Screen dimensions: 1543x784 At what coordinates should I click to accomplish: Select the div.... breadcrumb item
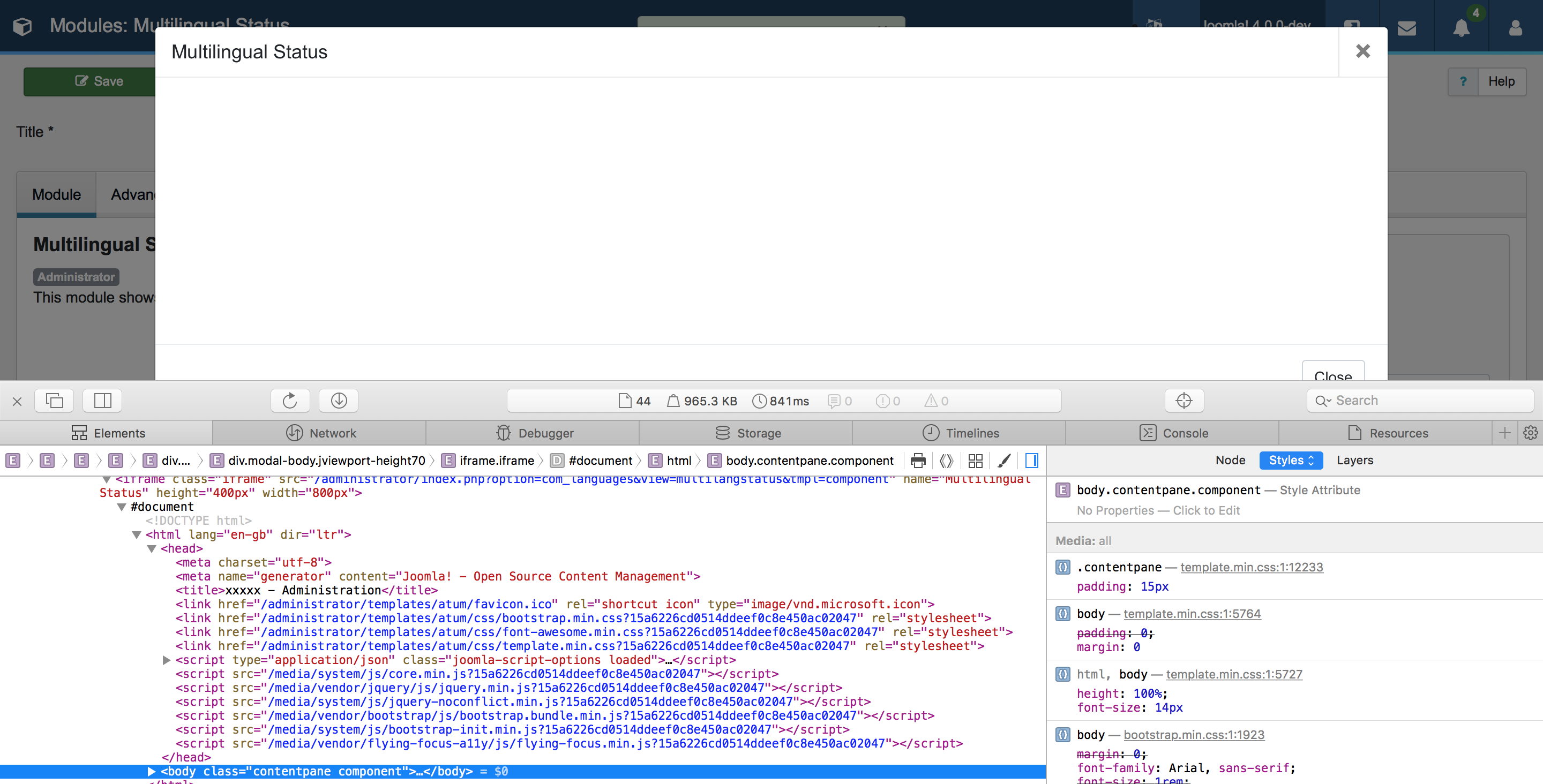168,461
